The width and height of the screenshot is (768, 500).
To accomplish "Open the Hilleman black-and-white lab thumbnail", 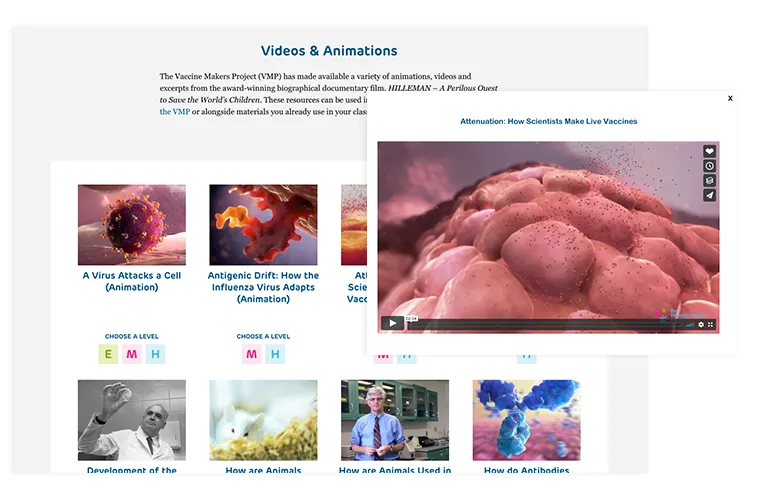I will (132, 420).
